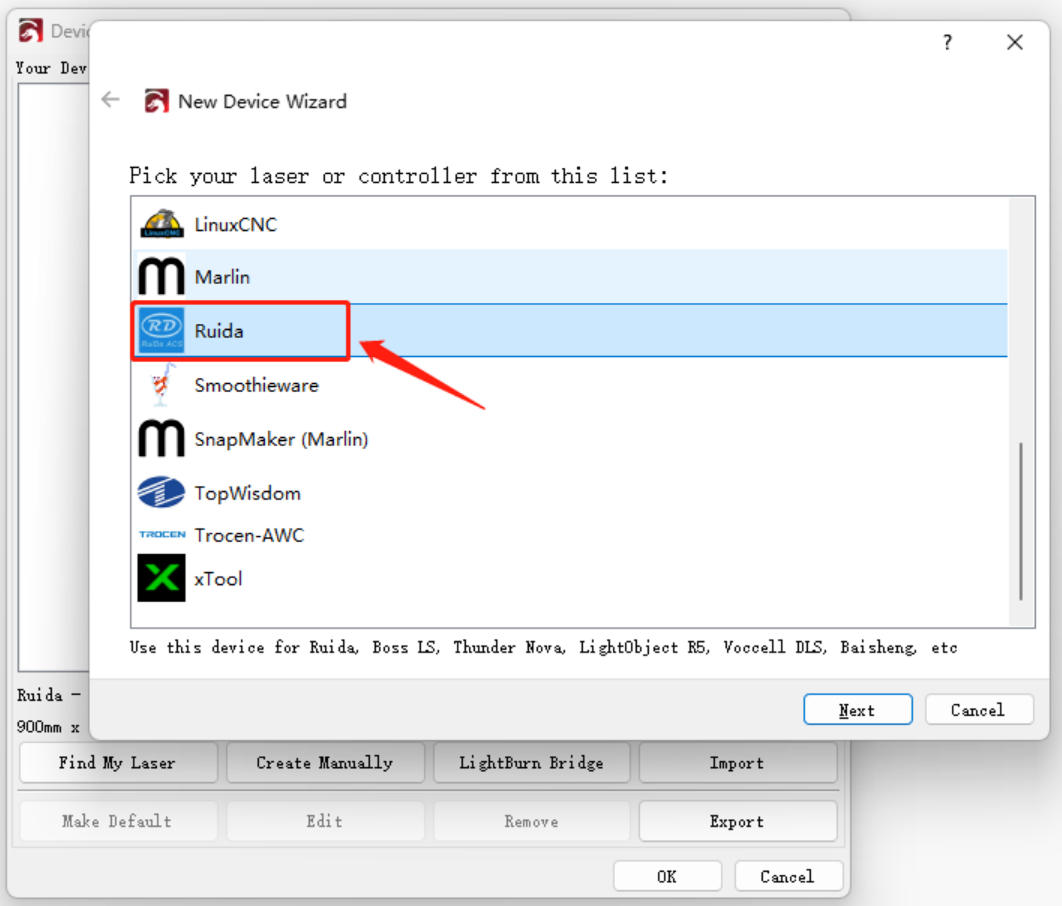Viewport: 1062px width, 906px height.
Task: Confirm device settings with OK
Action: click(667, 875)
